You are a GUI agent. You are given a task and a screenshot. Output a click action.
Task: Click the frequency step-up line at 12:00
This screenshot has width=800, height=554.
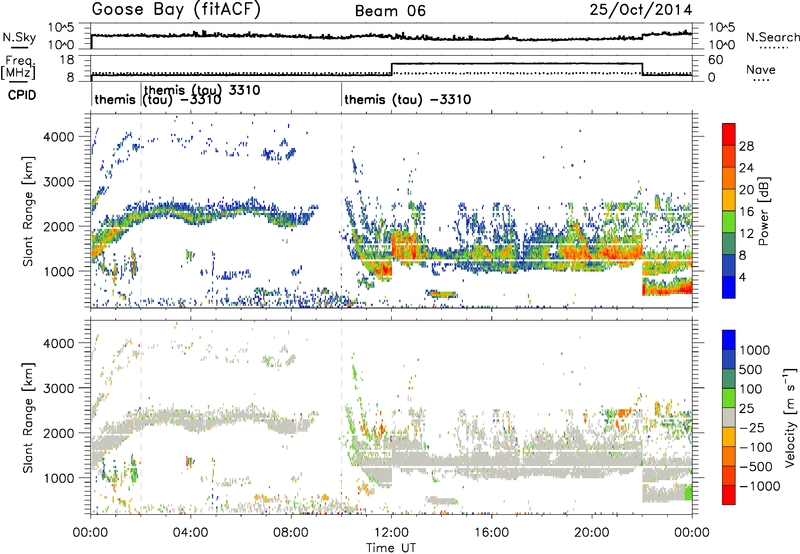pos(391,69)
